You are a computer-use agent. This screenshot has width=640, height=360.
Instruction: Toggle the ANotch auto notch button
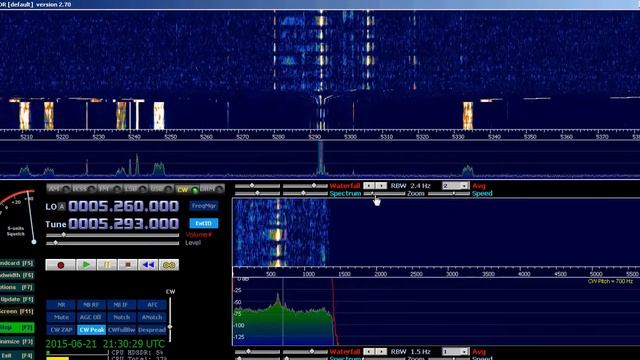point(152,317)
